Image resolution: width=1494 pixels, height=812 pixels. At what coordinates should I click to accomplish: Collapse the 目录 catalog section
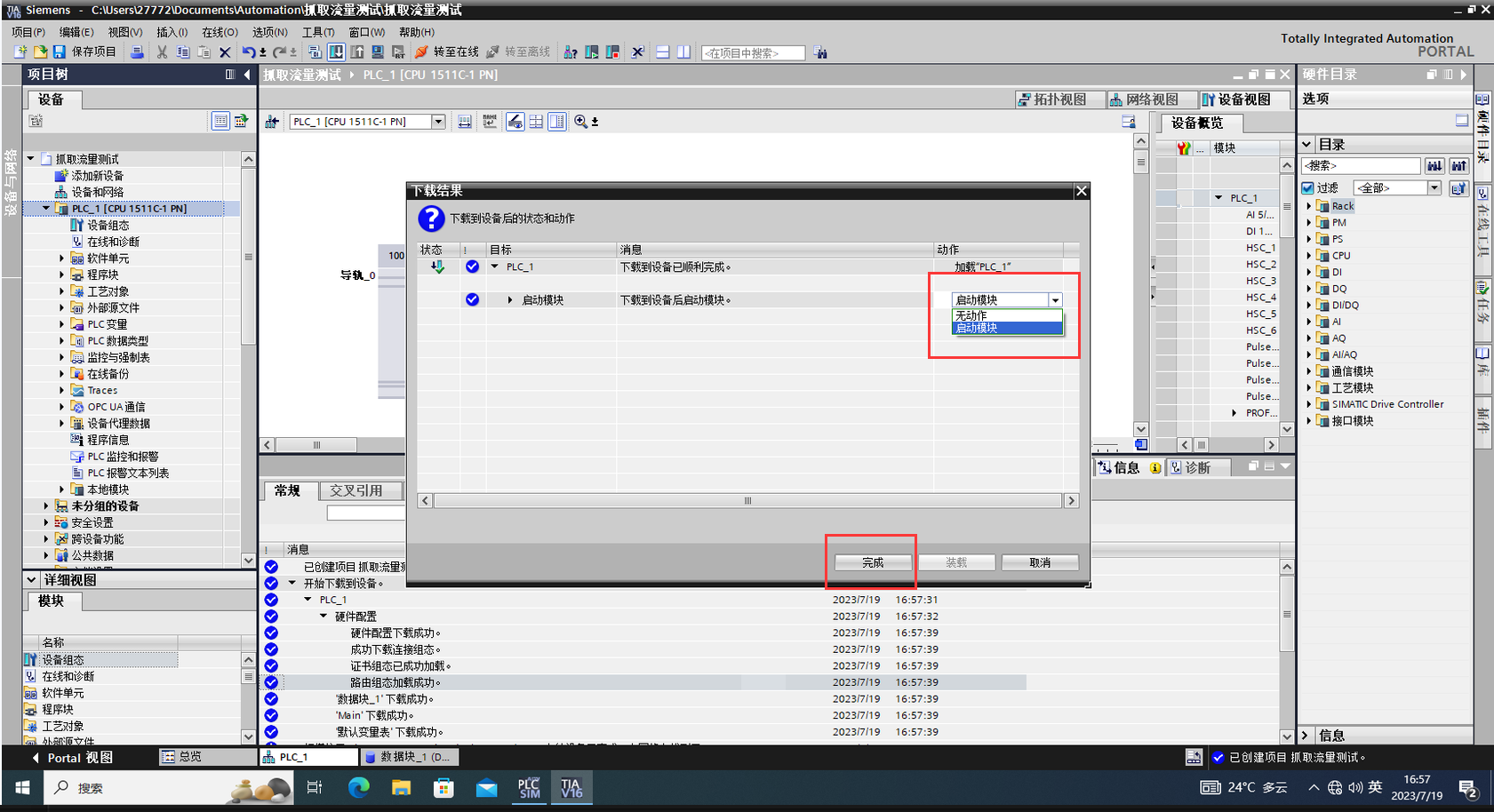click(1307, 144)
